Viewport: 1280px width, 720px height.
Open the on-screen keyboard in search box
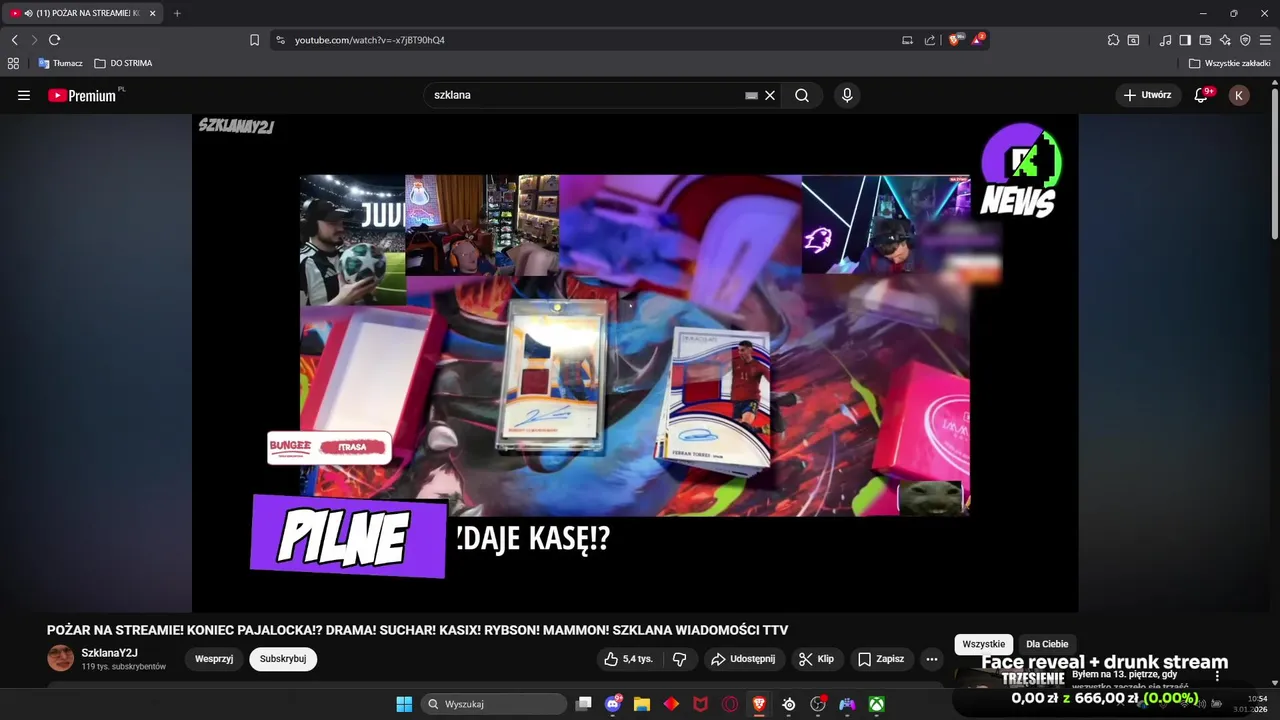tap(751, 95)
